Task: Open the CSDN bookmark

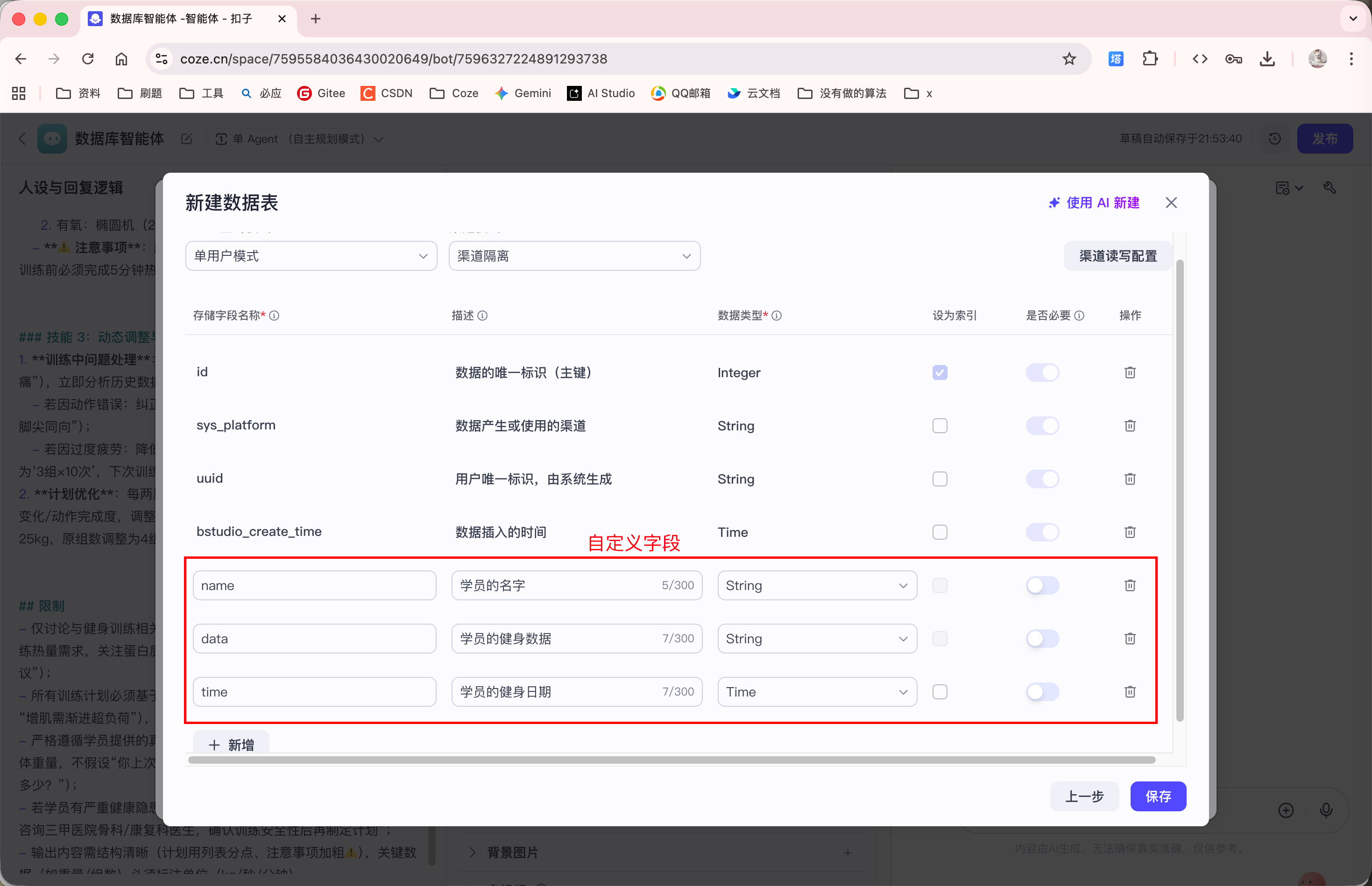Action: pyautogui.click(x=387, y=93)
